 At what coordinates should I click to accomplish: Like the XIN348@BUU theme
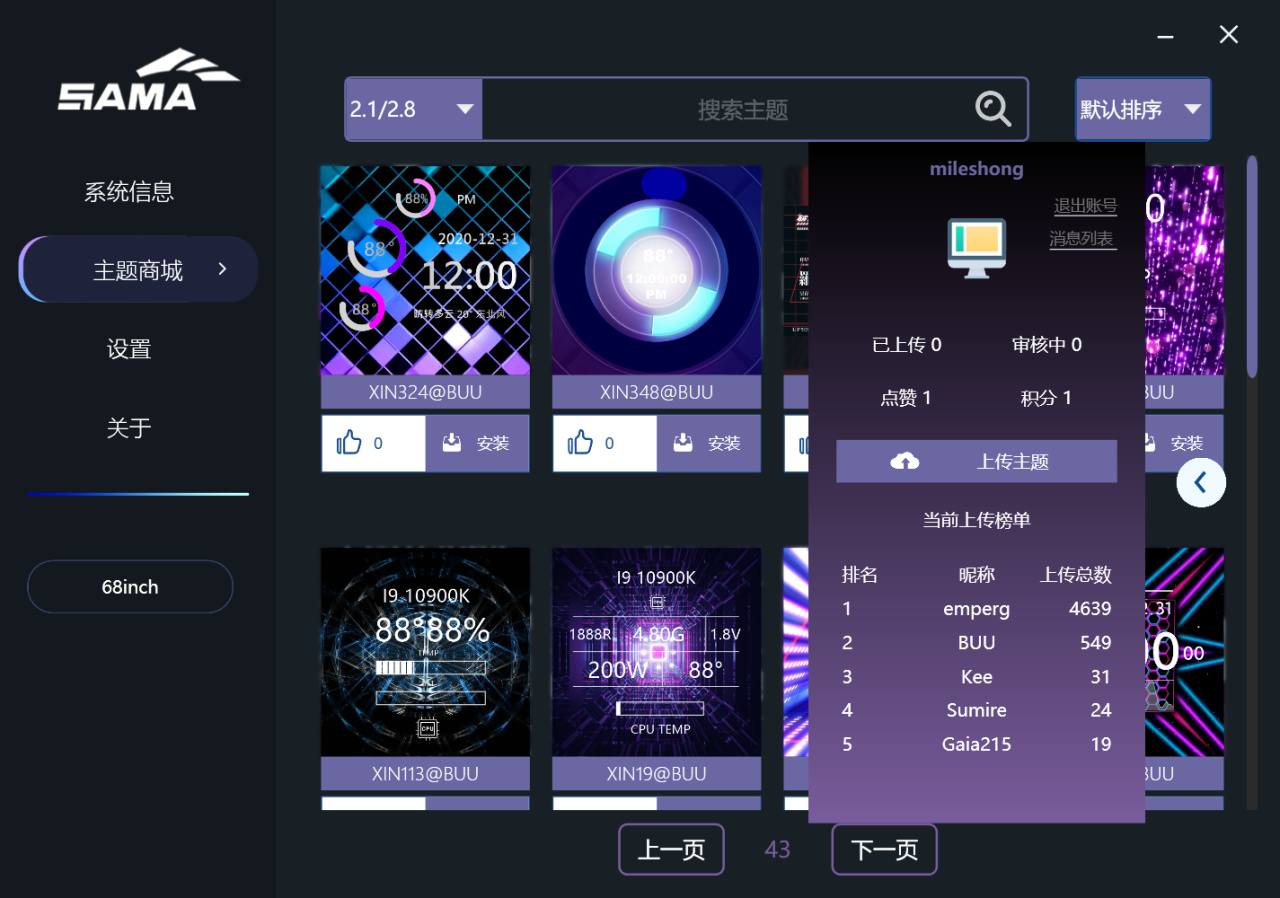[x=605, y=443]
